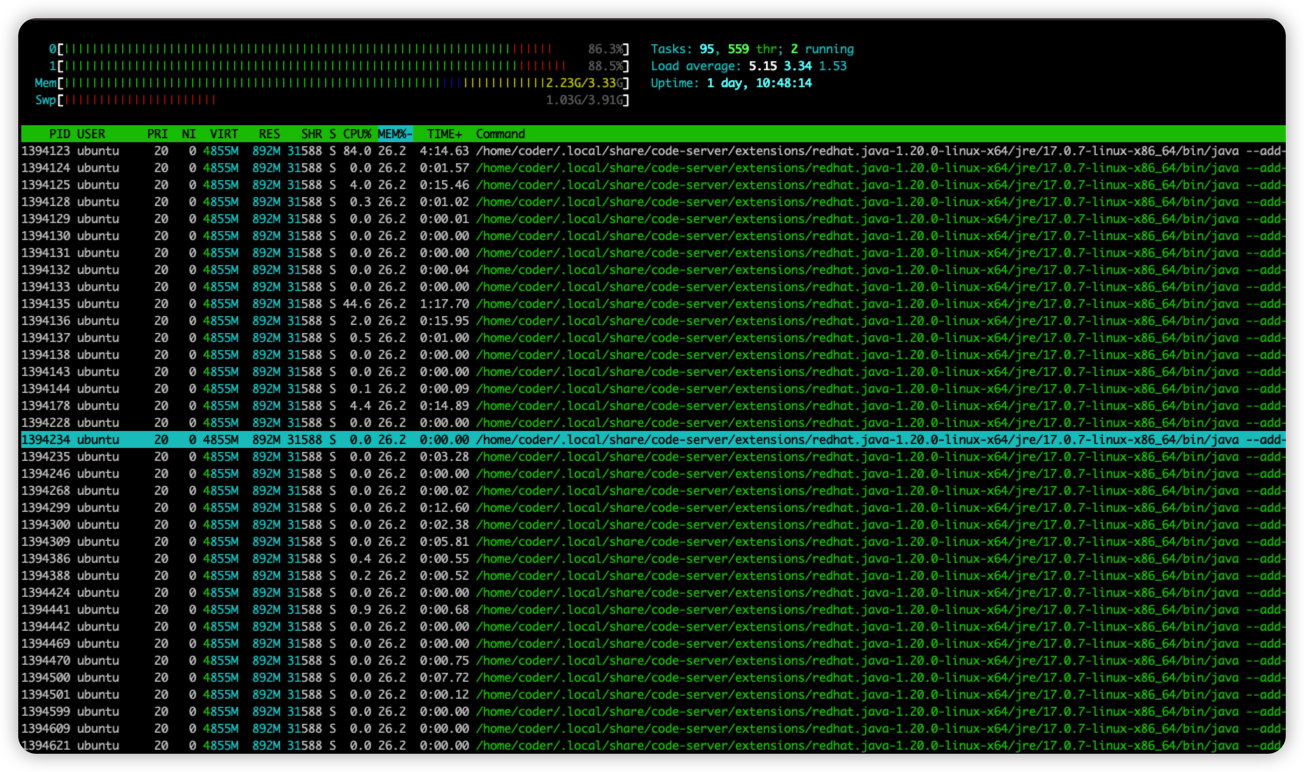1304x772 pixels.
Task: Sort by the VIRT memory column
Action: click(223, 134)
